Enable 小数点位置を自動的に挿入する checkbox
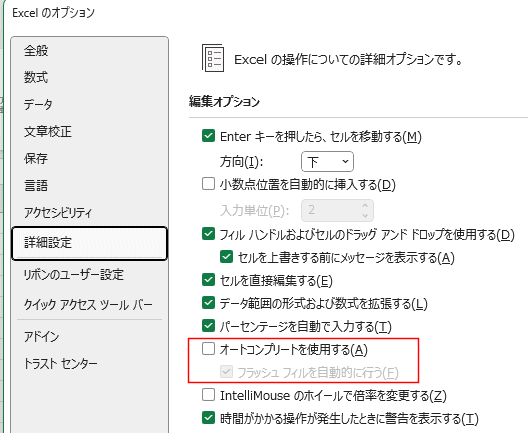528x433 pixels. 208,184
